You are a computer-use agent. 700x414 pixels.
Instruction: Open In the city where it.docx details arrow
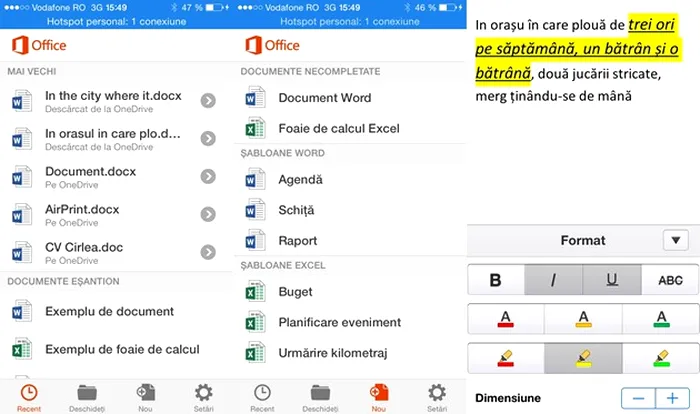[208, 100]
